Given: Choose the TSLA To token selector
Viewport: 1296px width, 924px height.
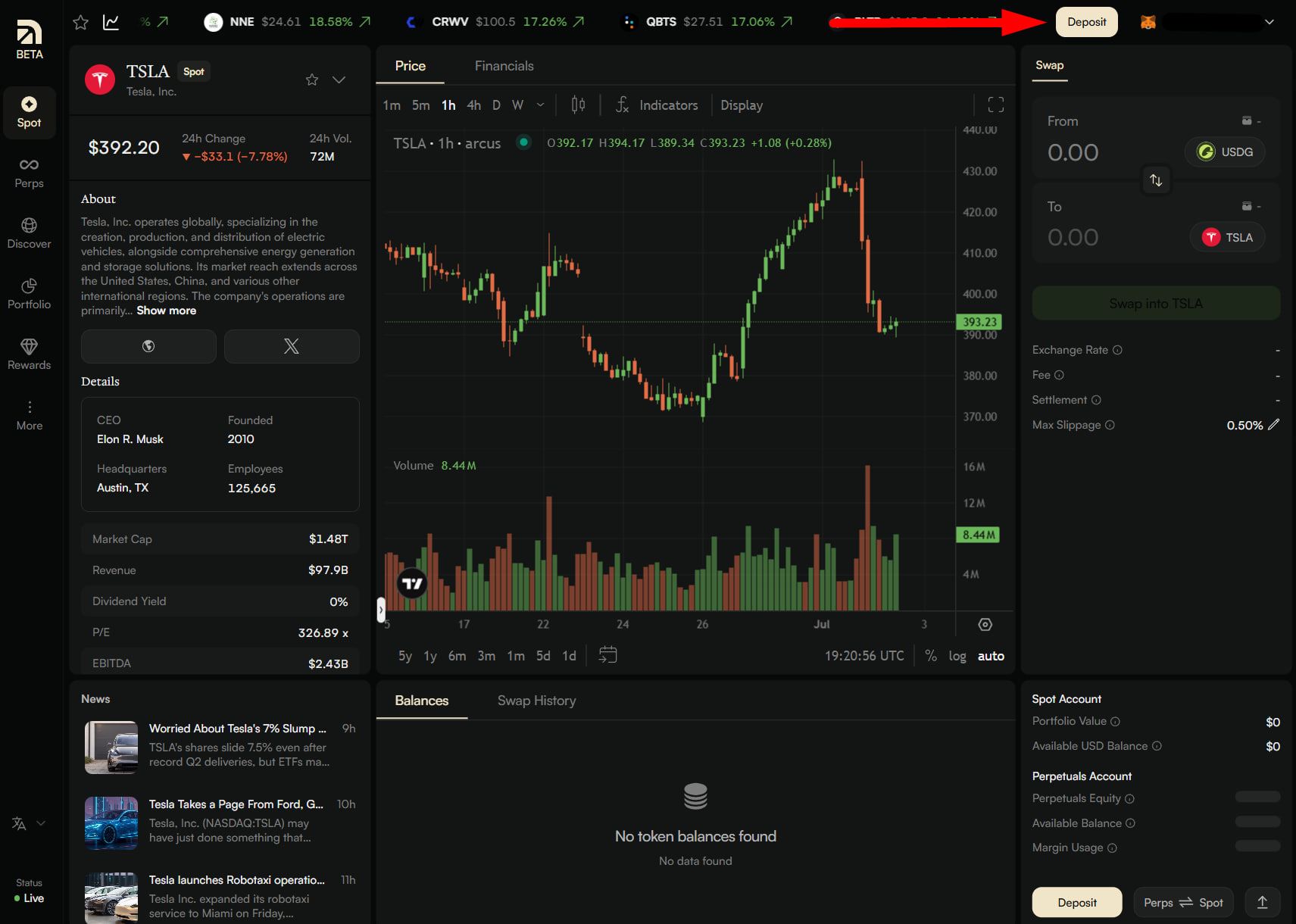Looking at the screenshot, I should (x=1228, y=238).
